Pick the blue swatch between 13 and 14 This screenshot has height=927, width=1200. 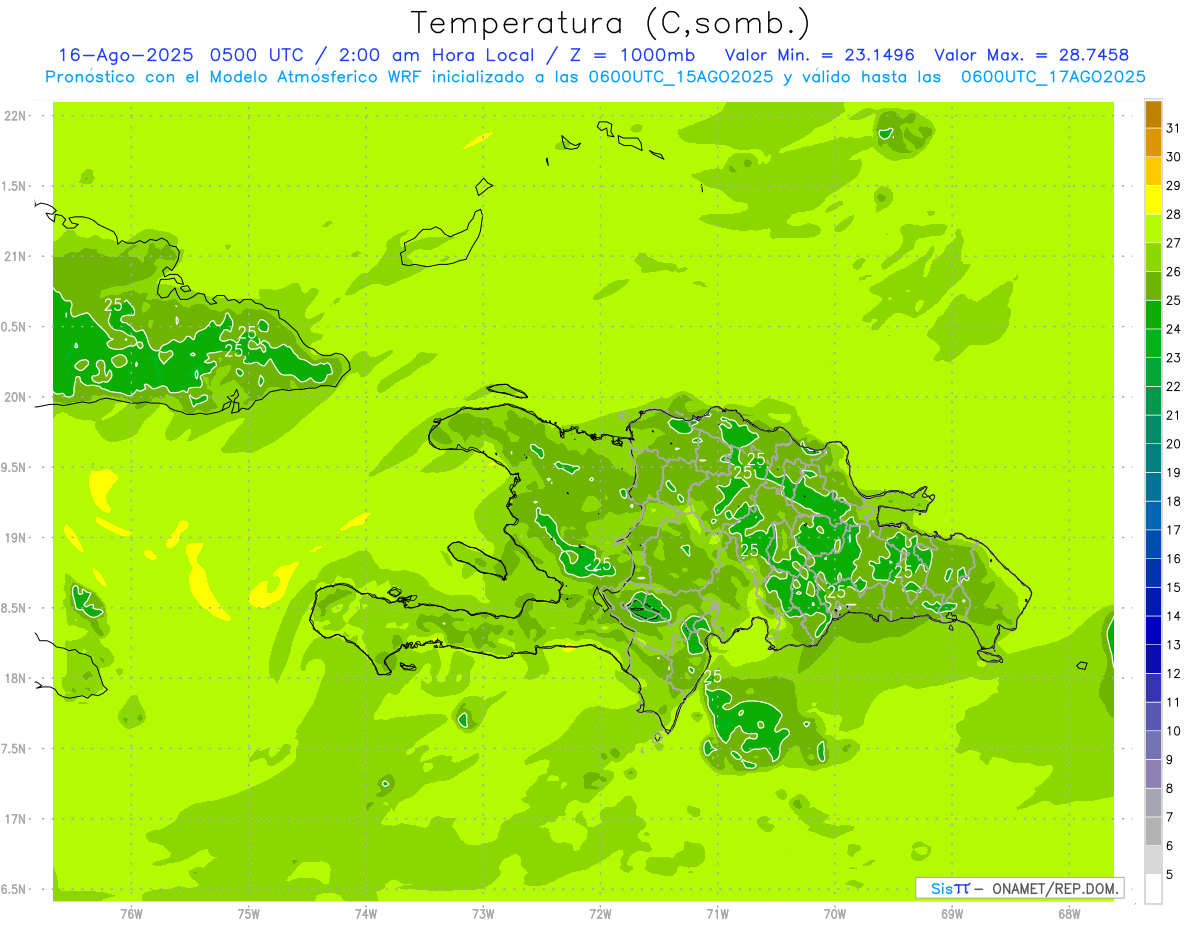point(1153,631)
